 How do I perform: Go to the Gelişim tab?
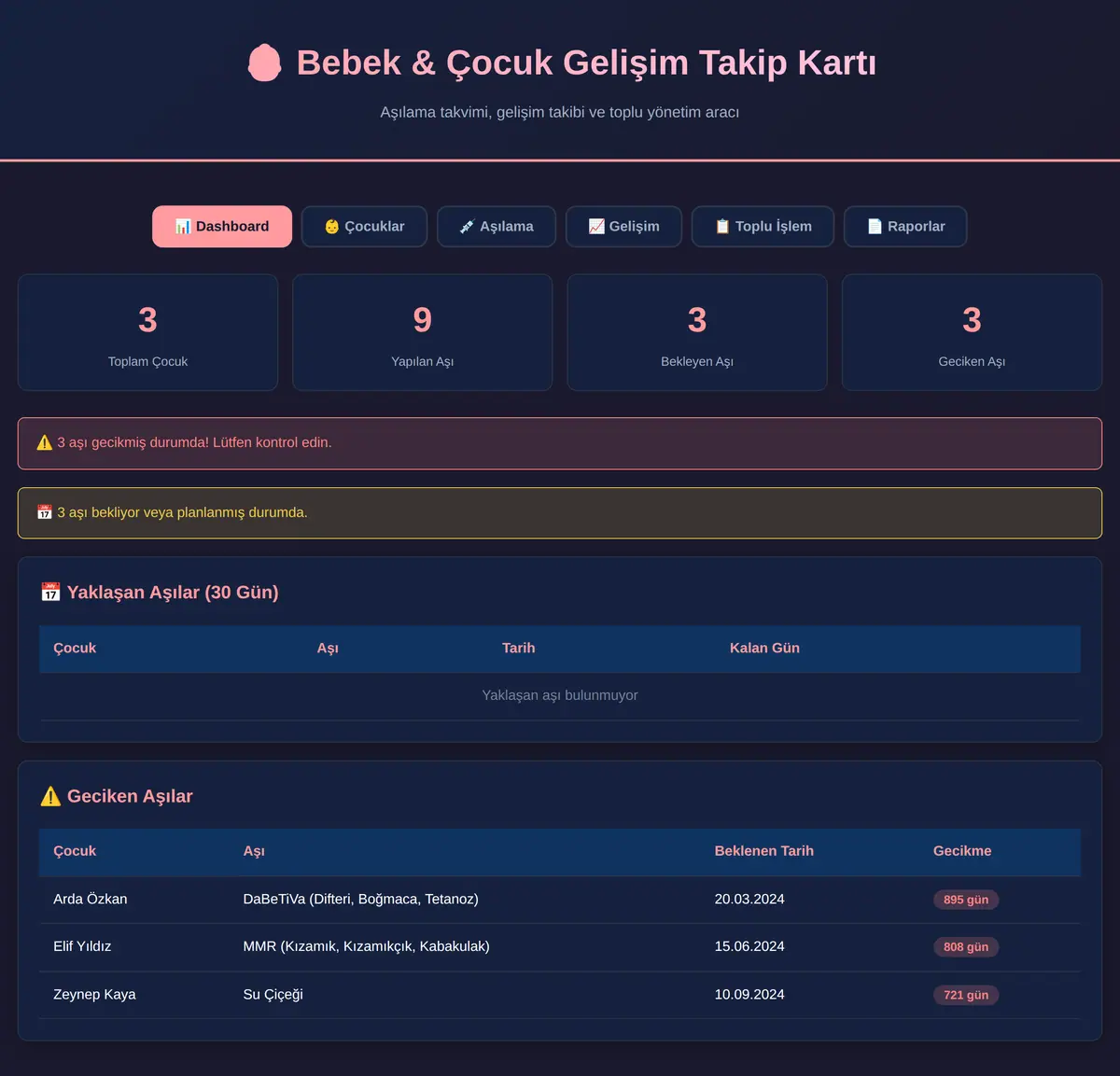tap(623, 227)
